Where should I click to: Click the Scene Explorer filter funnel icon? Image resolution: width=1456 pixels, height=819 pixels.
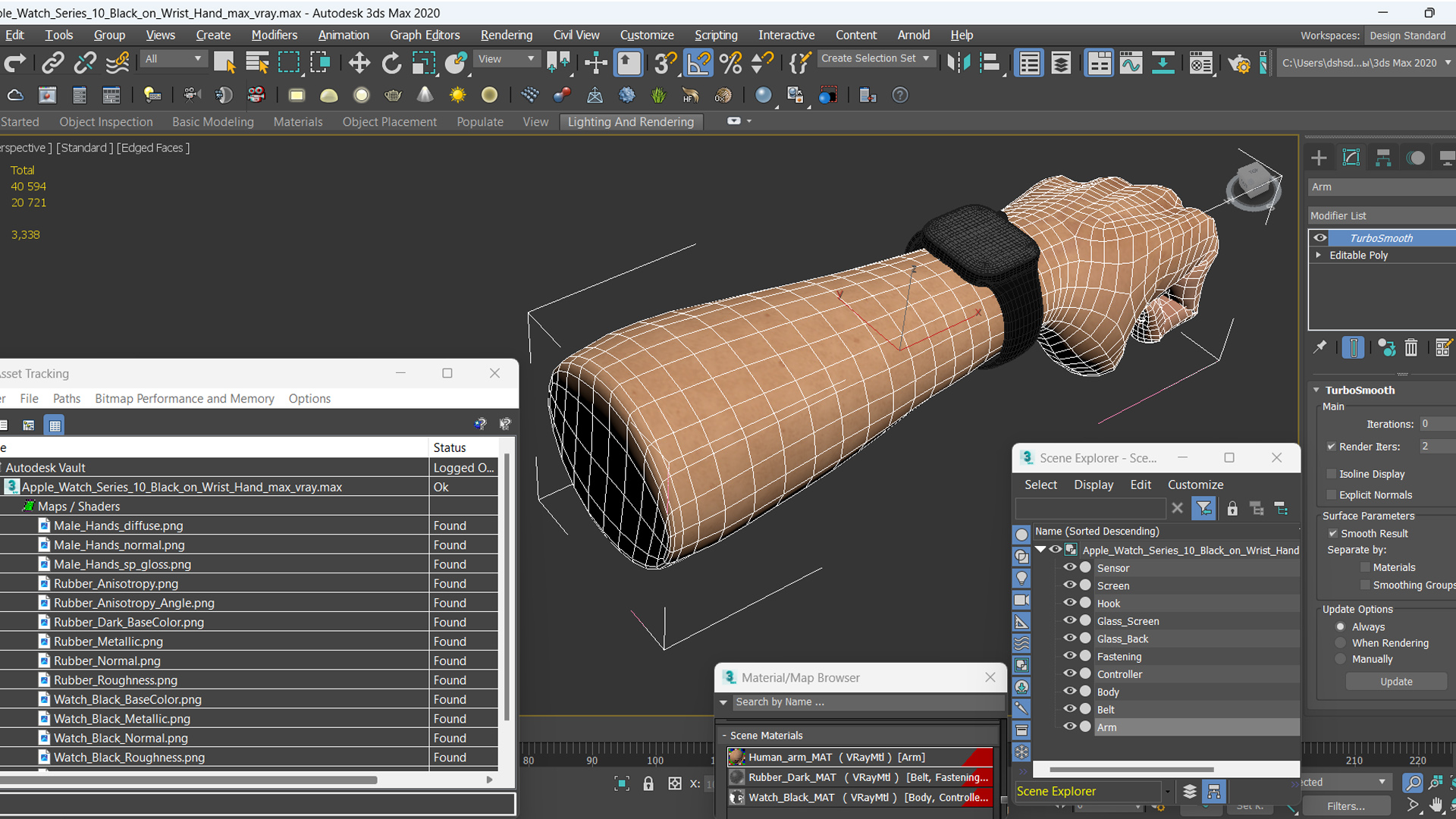1203,508
